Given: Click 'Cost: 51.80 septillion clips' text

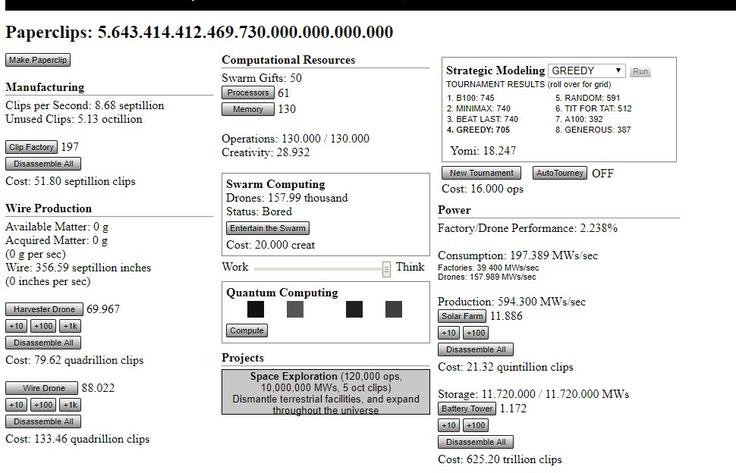Looking at the screenshot, I should coord(70,181).
